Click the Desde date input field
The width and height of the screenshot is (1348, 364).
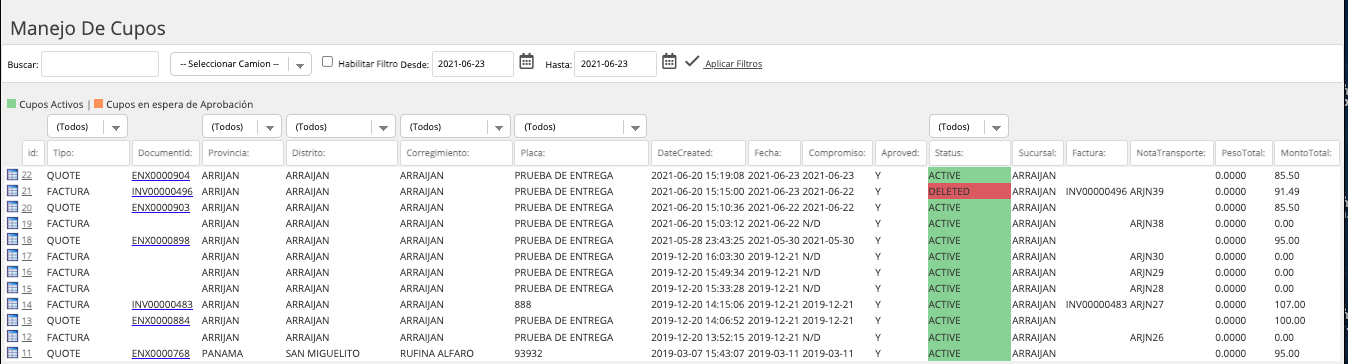coord(472,64)
